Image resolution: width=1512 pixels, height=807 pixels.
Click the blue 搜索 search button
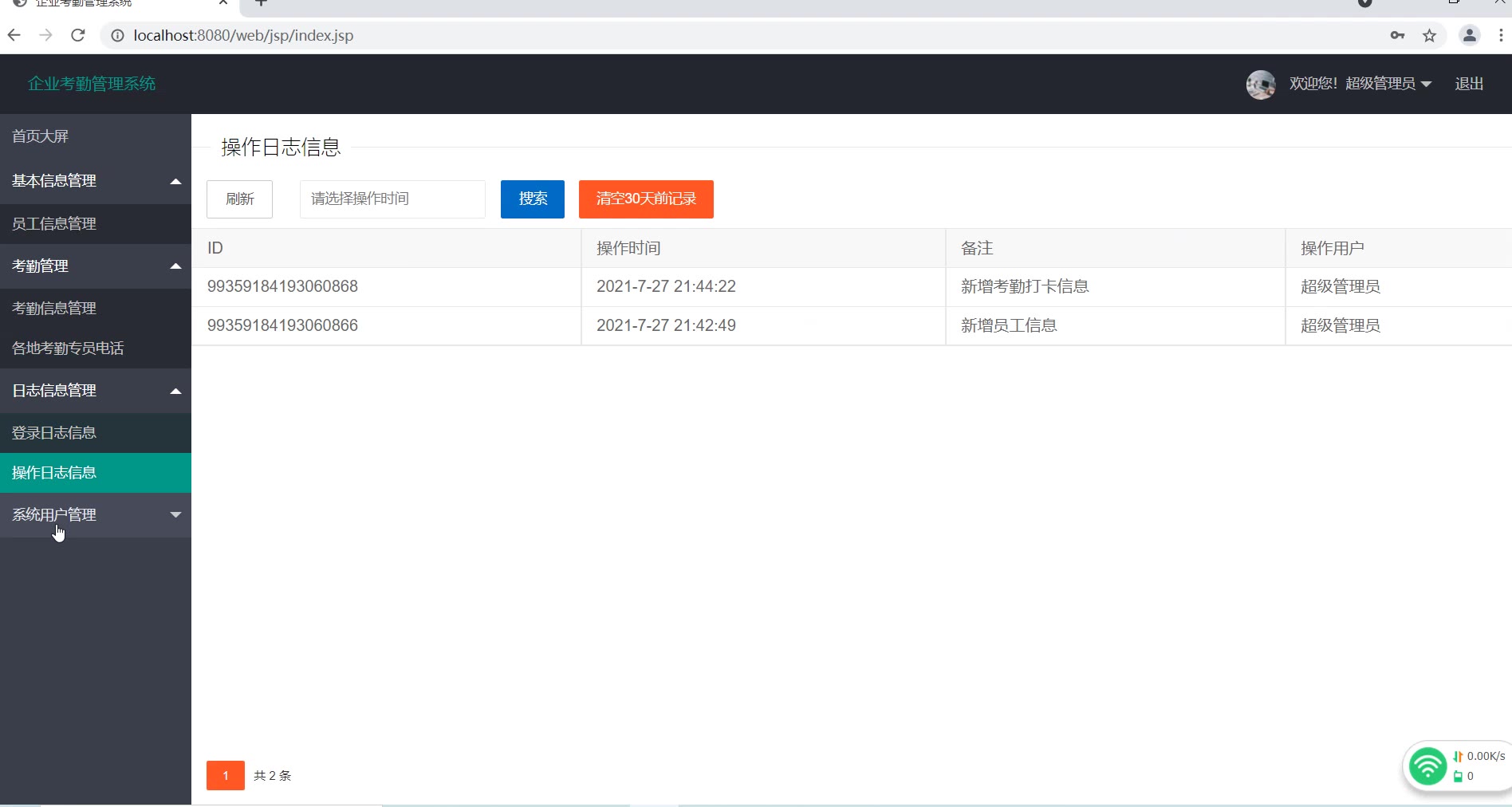533,199
